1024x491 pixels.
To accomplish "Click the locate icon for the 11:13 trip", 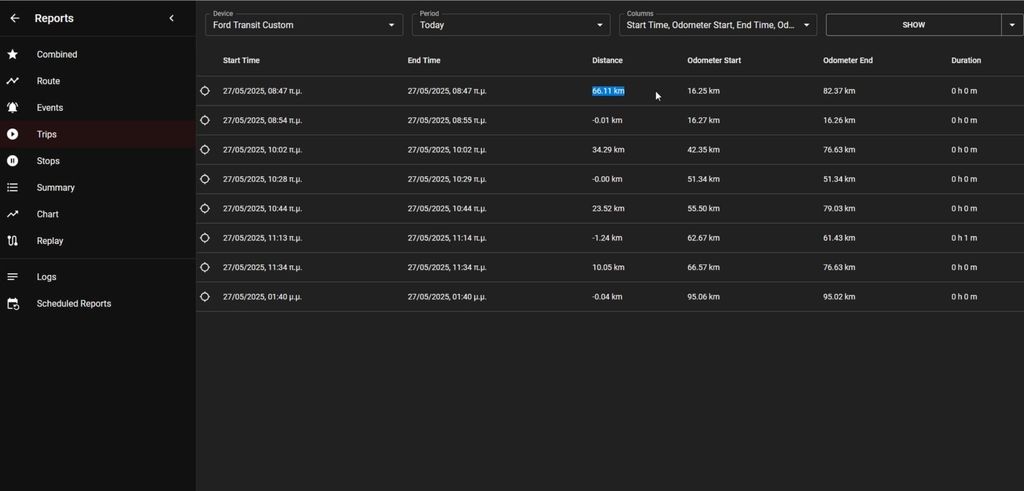I will pyautogui.click(x=205, y=238).
